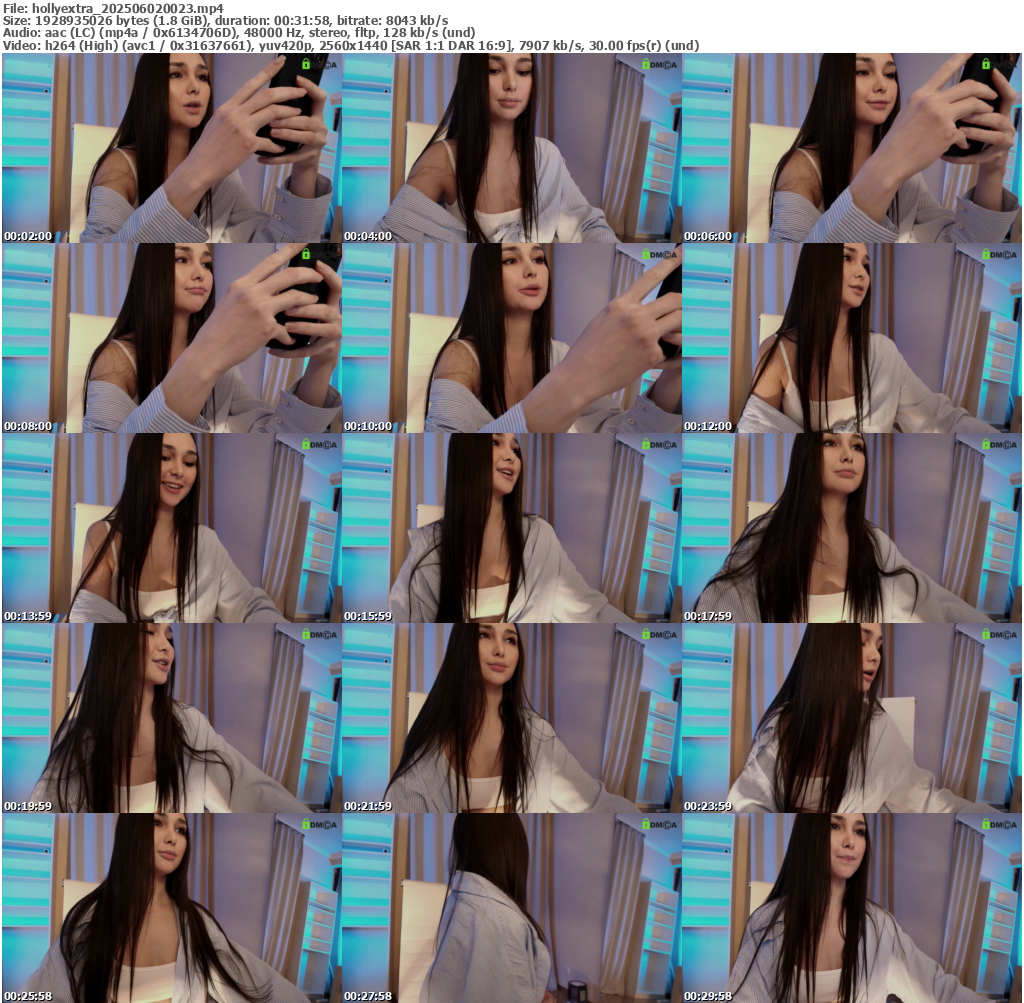Screen dimensions: 1024x1003
Task: Open the thumbnail stamped 00:25:58
Action: pos(172,908)
